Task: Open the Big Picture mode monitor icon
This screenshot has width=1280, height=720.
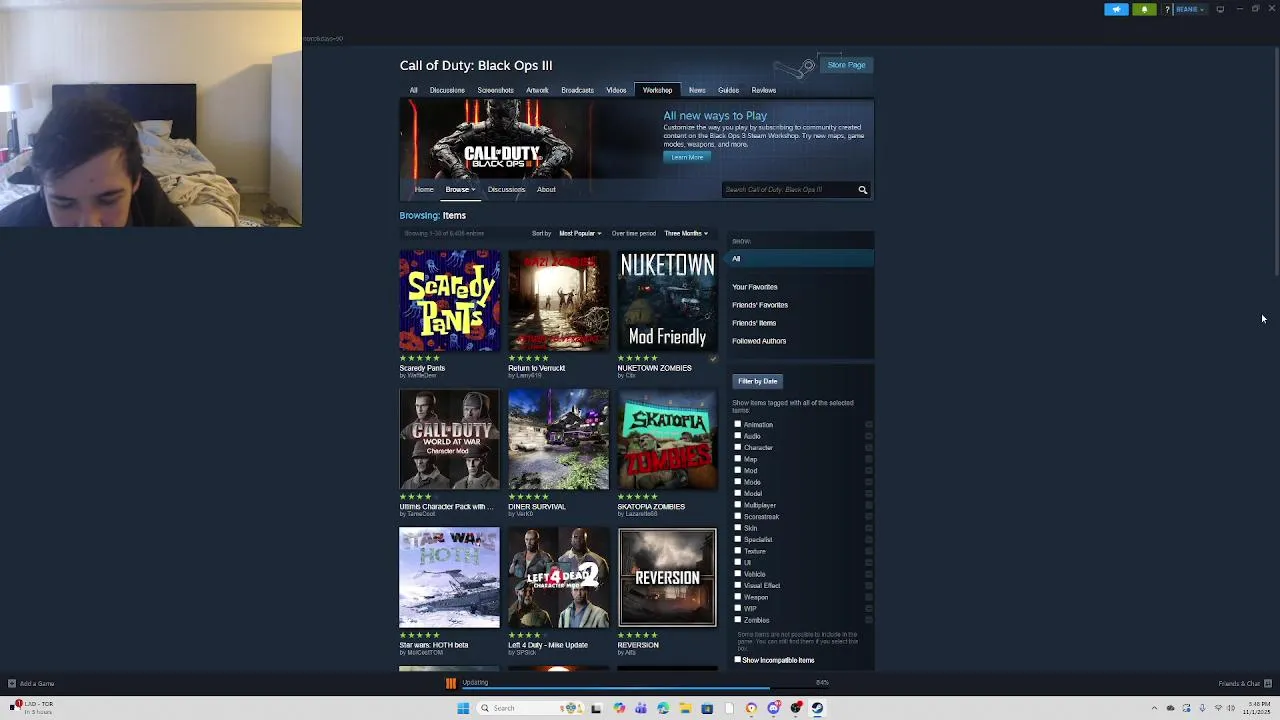Action: pyautogui.click(x=1220, y=9)
